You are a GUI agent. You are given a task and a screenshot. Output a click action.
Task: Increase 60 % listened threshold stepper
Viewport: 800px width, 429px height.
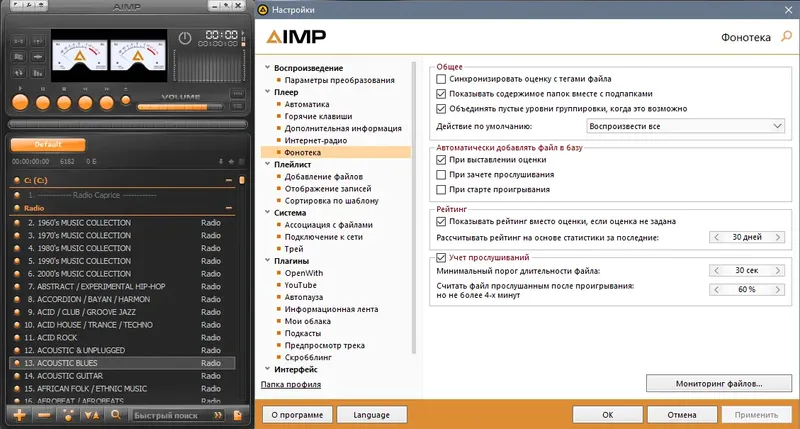point(778,289)
